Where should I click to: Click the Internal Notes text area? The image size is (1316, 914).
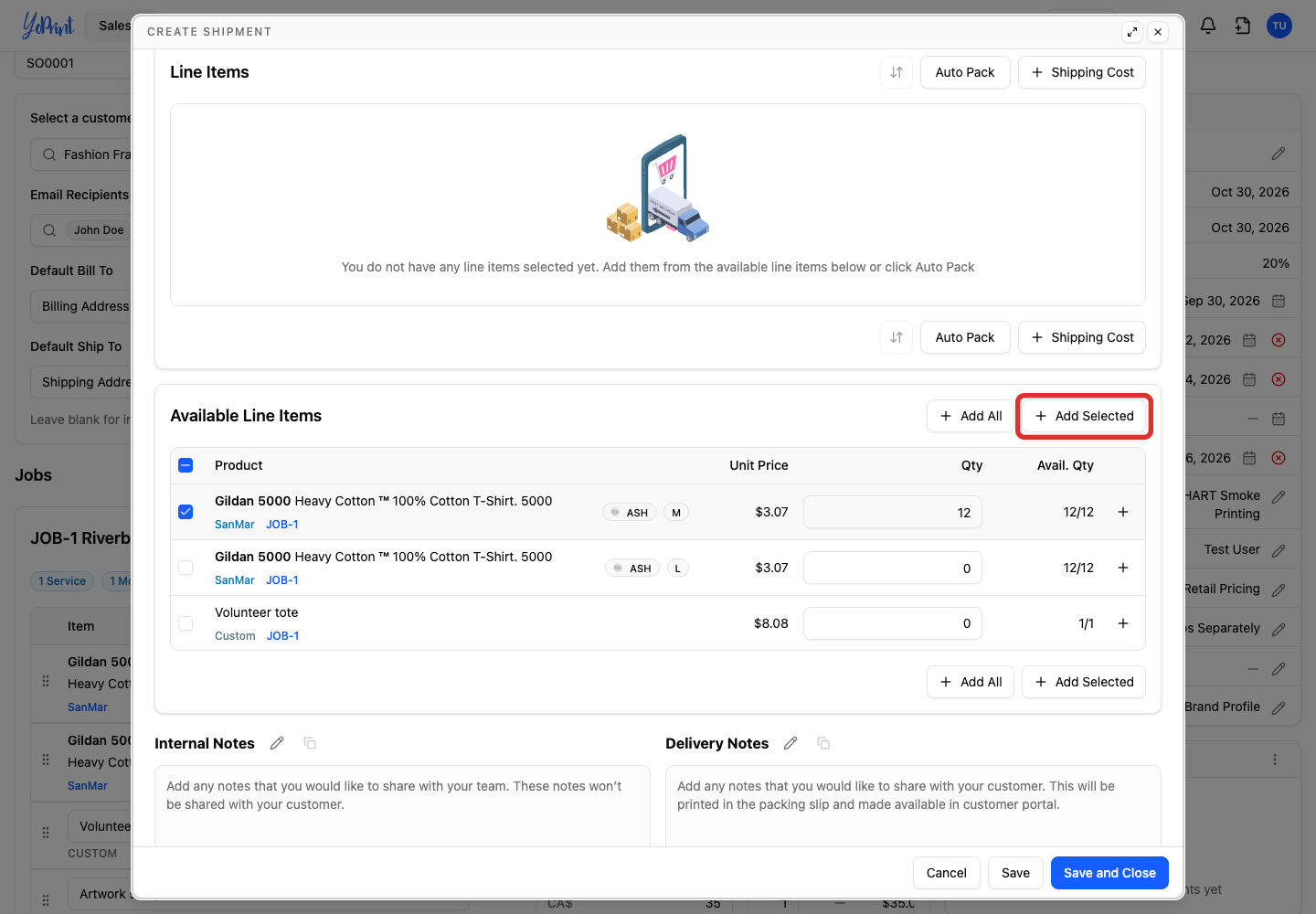point(402,806)
